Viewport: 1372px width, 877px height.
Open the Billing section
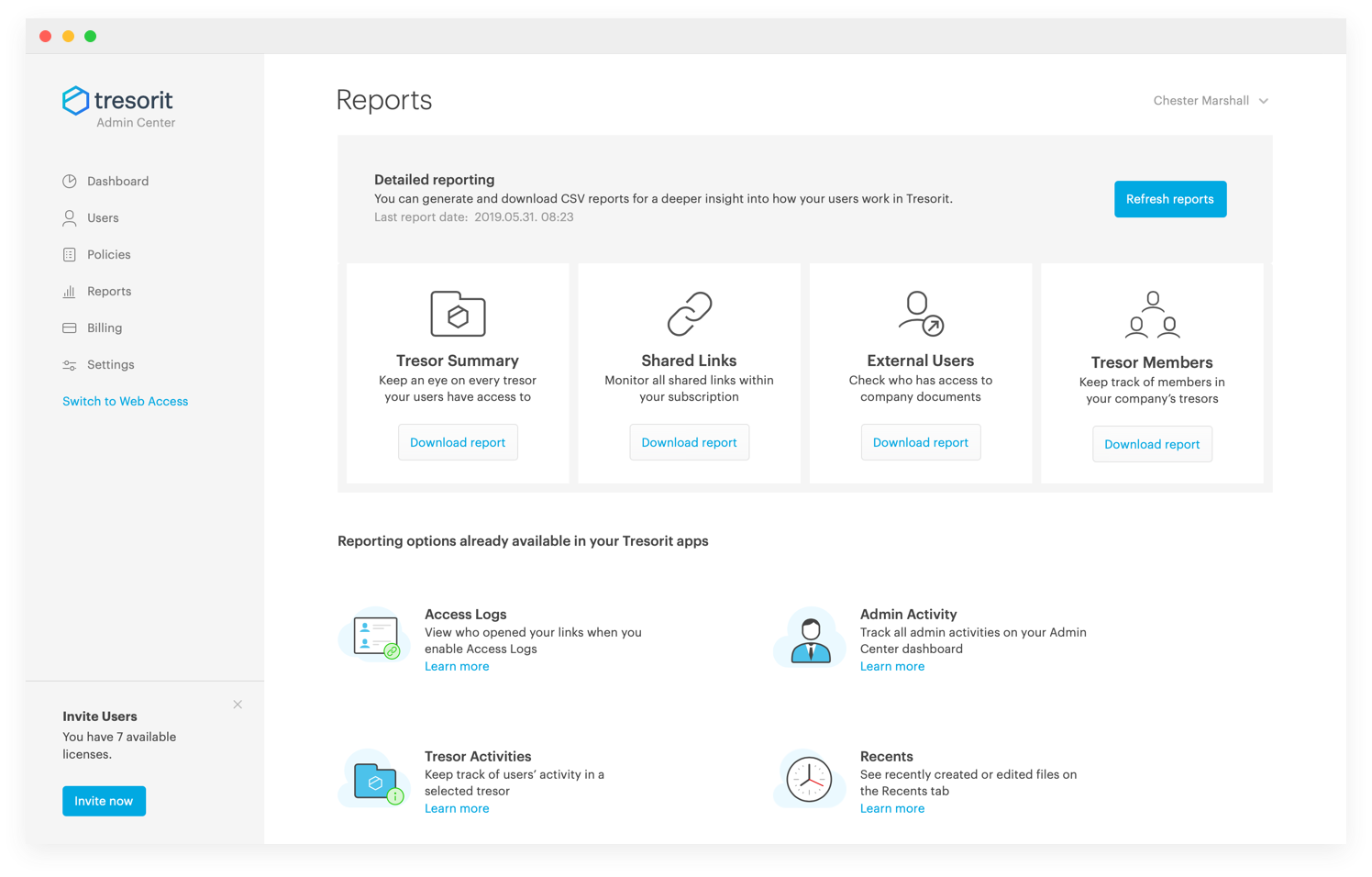click(x=105, y=328)
